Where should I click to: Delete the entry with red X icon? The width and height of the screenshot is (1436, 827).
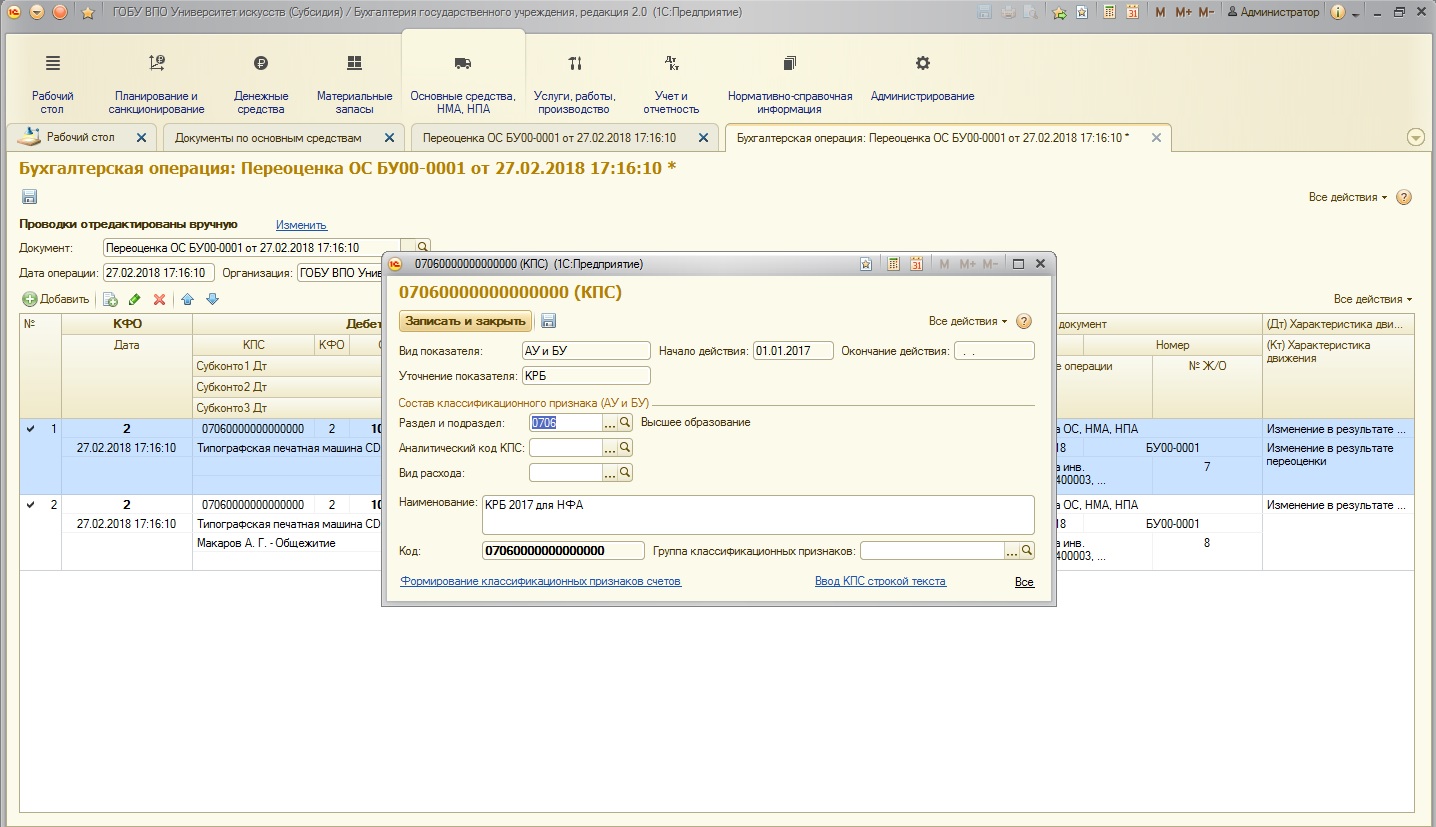pos(159,299)
